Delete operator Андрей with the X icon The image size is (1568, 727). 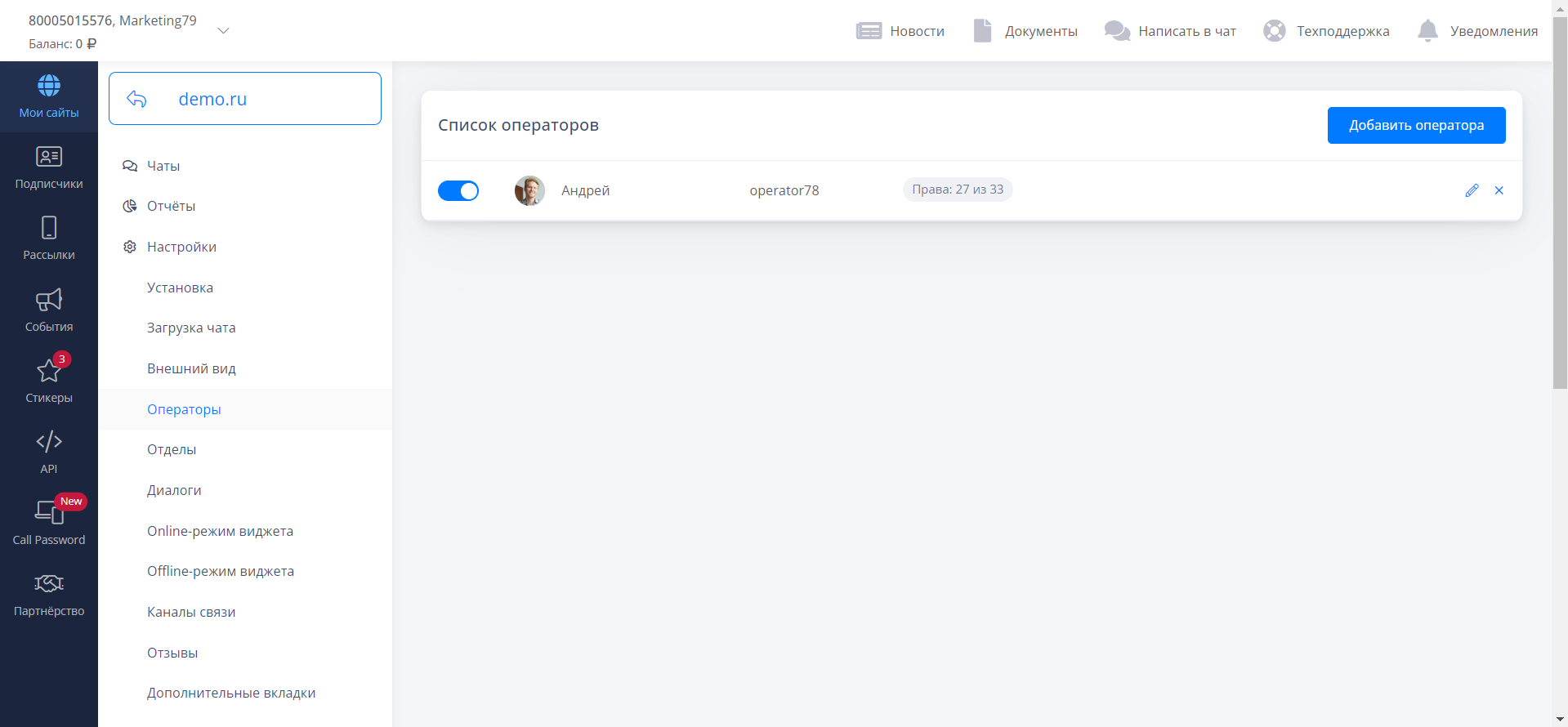tap(1499, 190)
